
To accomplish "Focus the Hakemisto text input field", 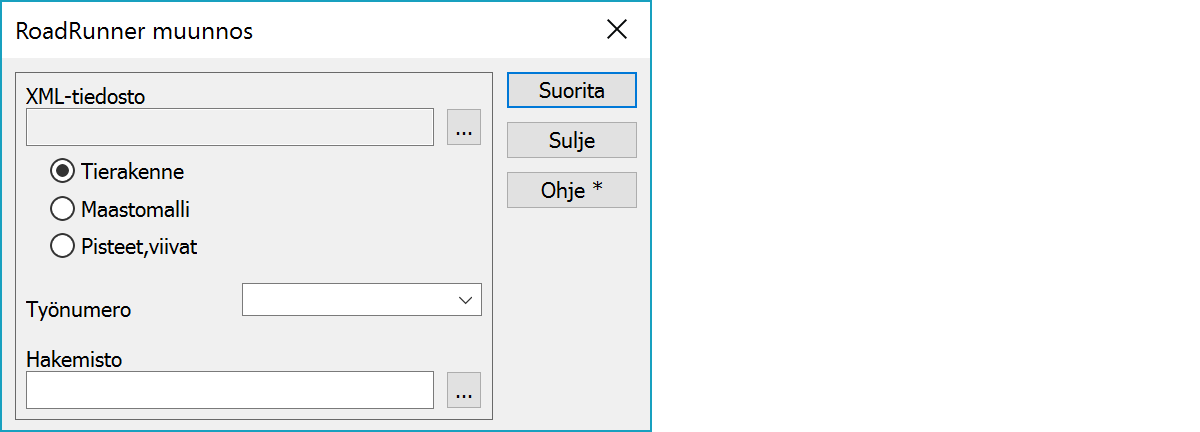I will coord(230,391).
